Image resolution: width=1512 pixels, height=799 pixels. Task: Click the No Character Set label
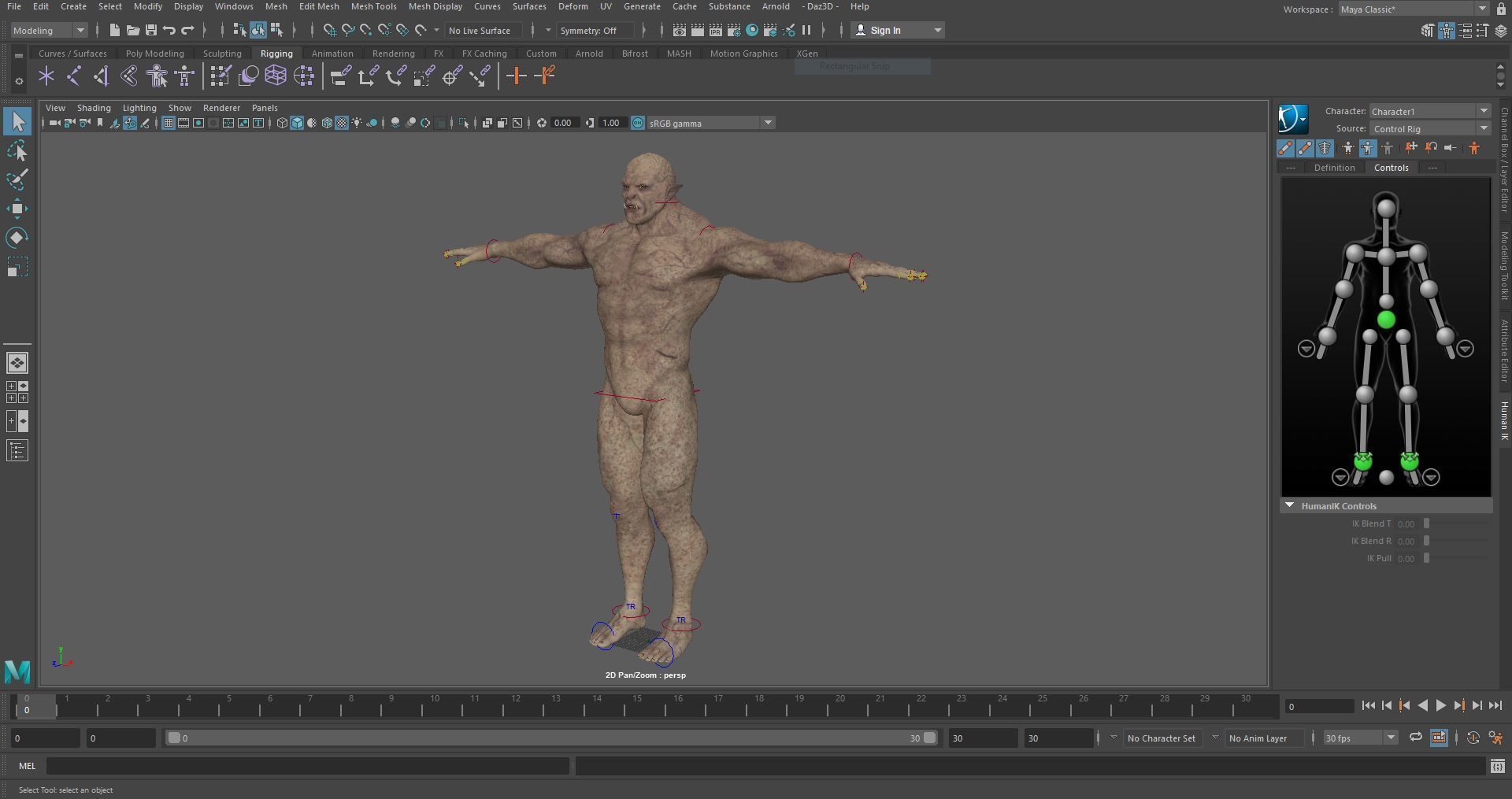tap(1161, 738)
